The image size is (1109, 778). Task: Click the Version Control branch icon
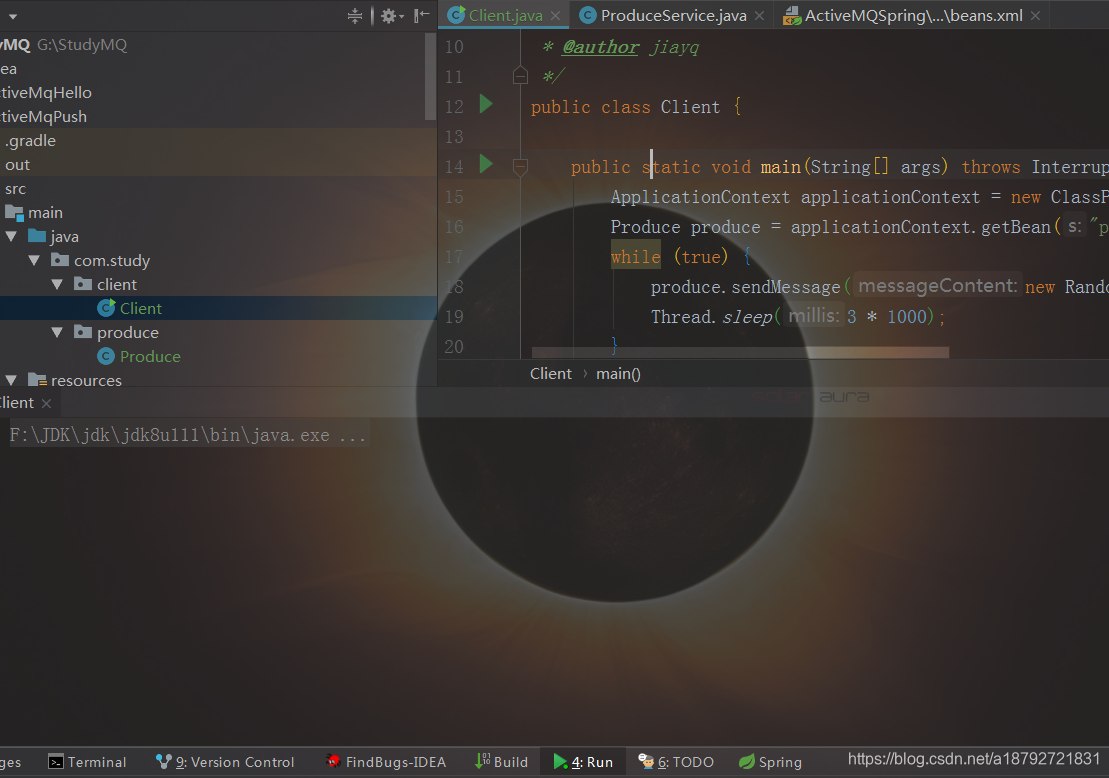pos(163,762)
